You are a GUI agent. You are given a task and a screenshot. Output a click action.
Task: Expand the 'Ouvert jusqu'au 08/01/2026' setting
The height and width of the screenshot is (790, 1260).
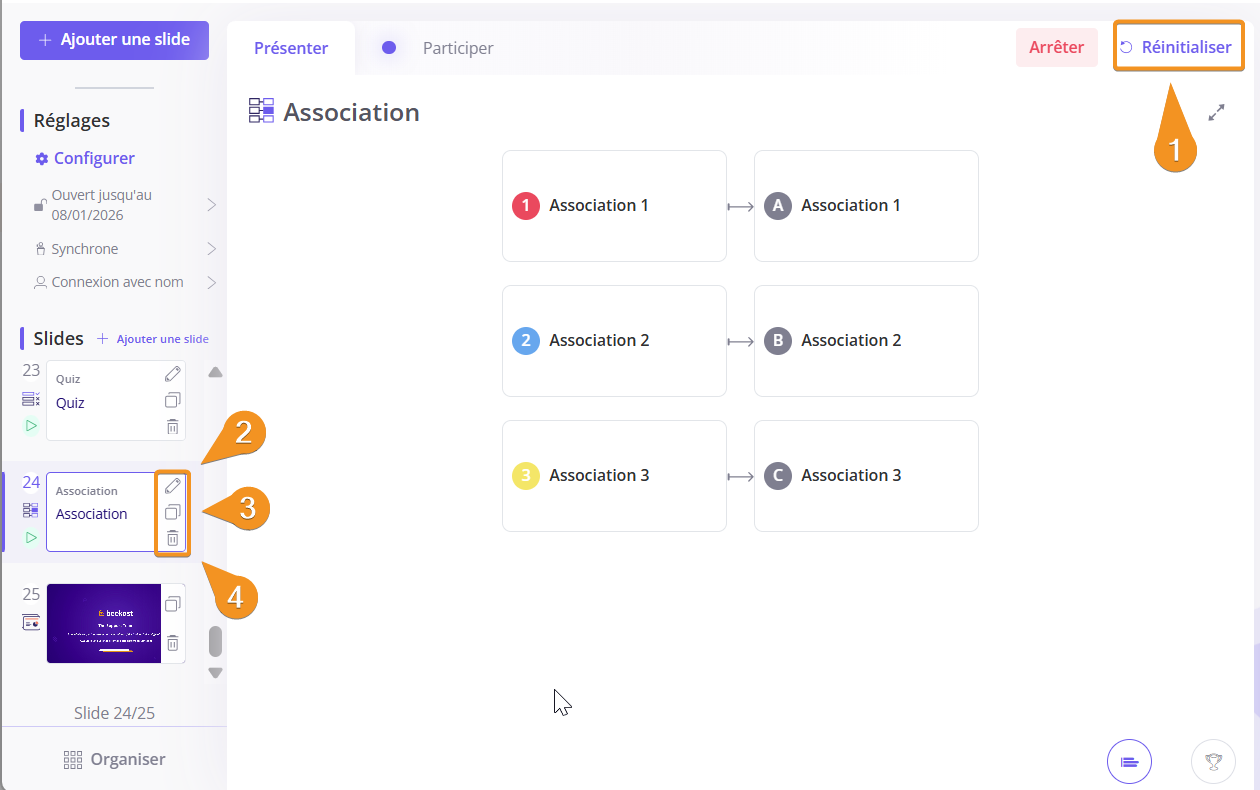click(211, 205)
